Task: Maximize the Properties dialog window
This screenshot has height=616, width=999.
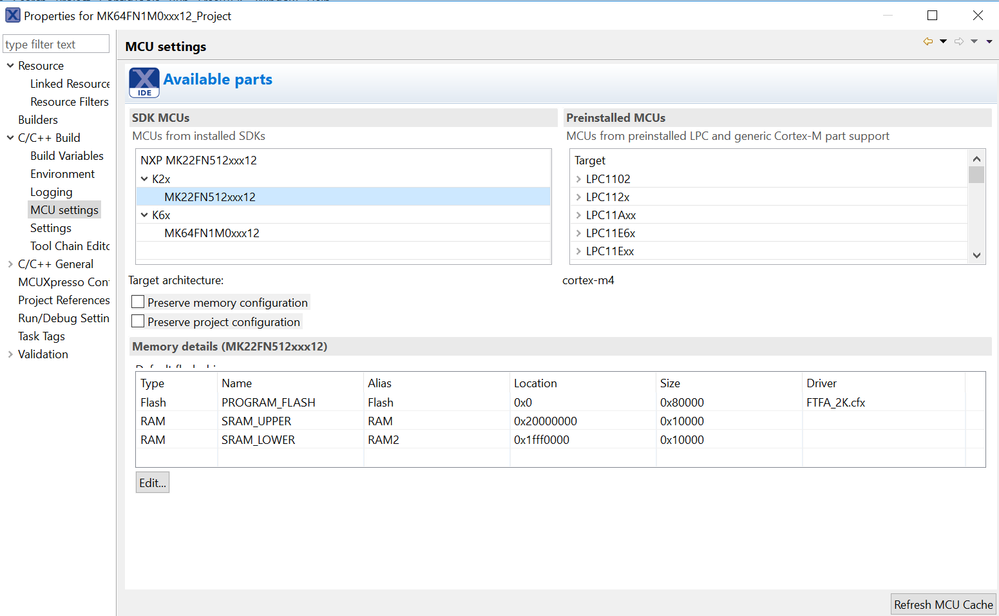Action: [x=932, y=16]
